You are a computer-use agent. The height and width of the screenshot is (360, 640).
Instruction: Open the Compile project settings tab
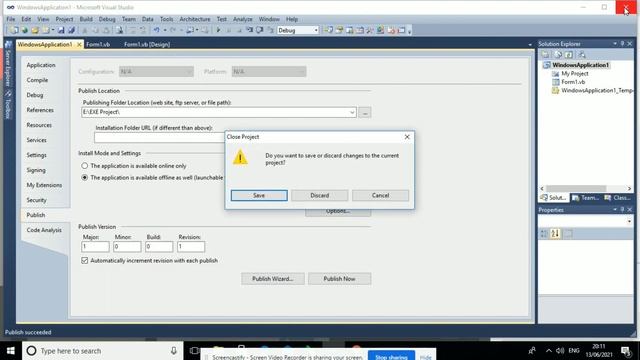point(37,80)
